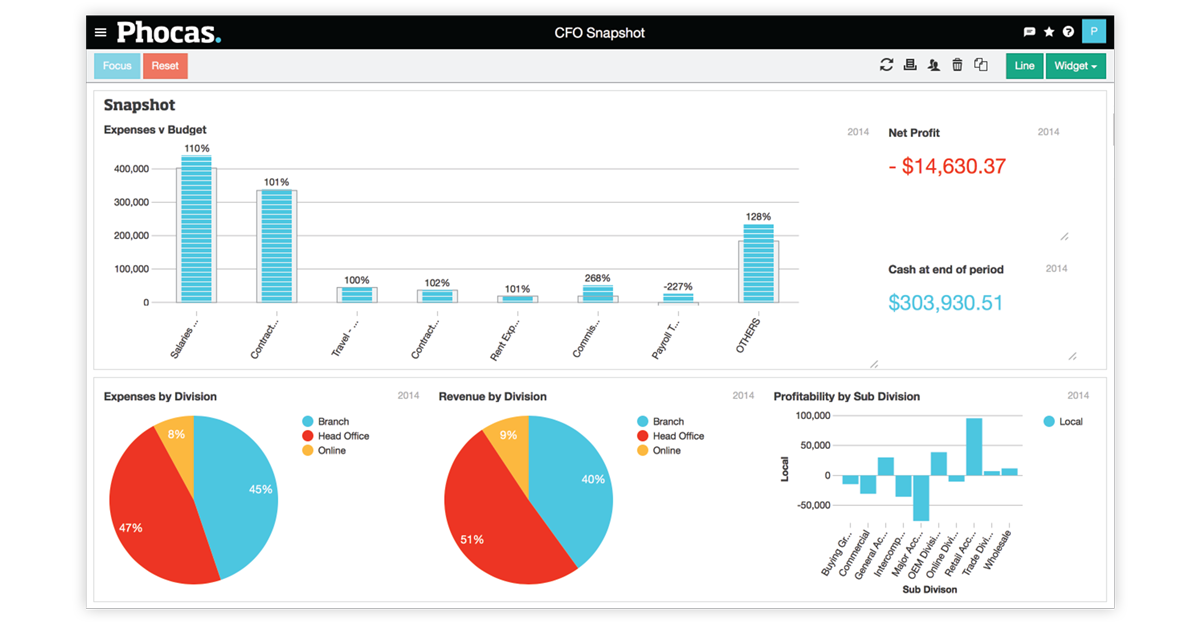Open the hamburger navigation menu

point(99,31)
